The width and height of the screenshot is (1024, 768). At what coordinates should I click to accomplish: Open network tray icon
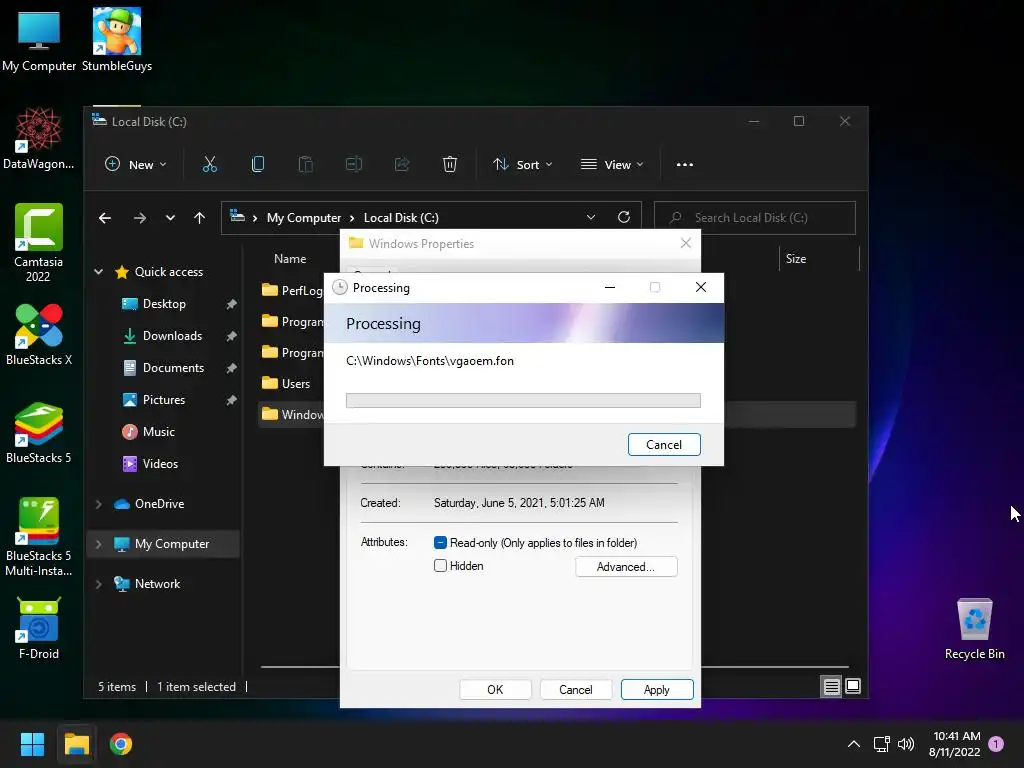pyautogui.click(x=882, y=744)
